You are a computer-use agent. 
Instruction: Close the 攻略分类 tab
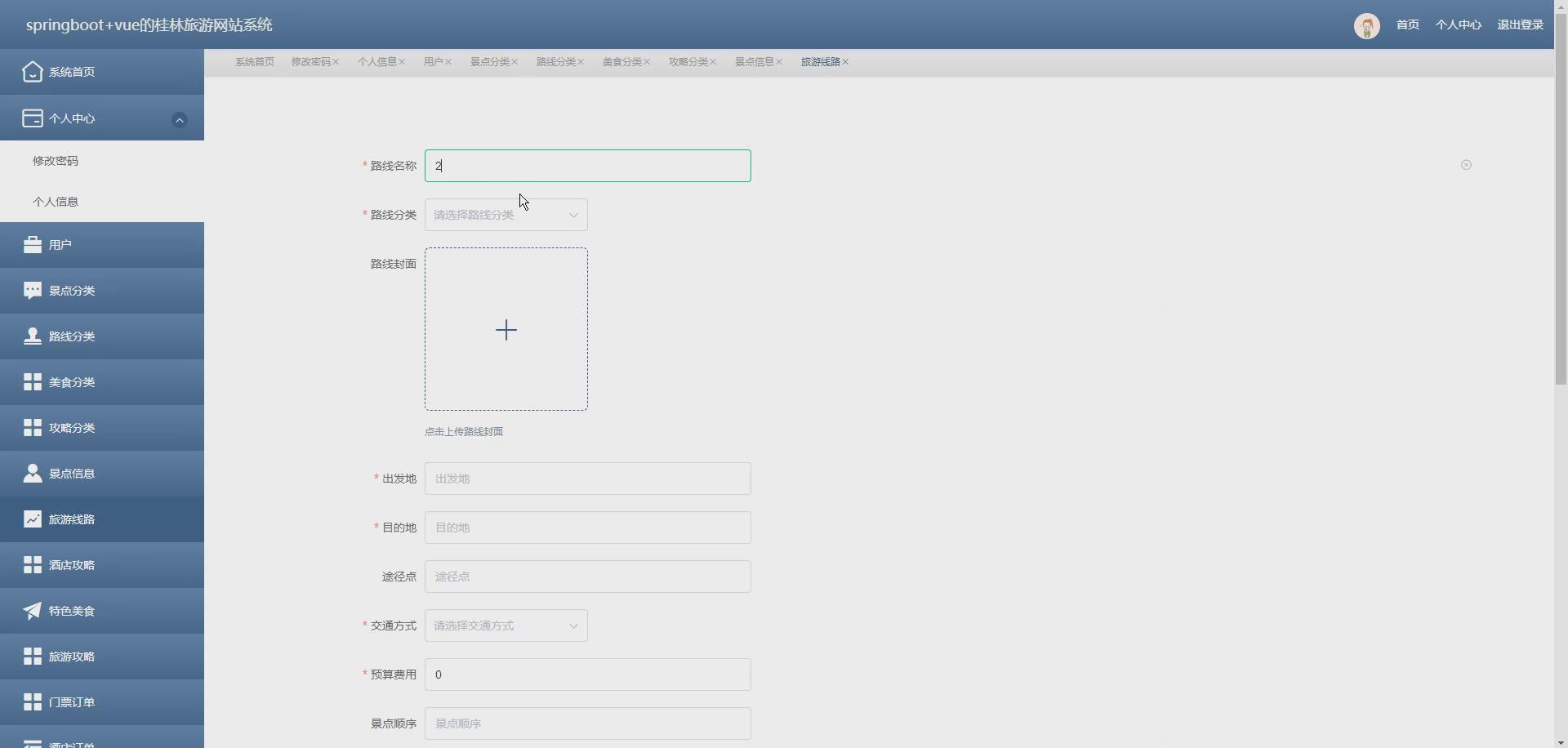(713, 62)
